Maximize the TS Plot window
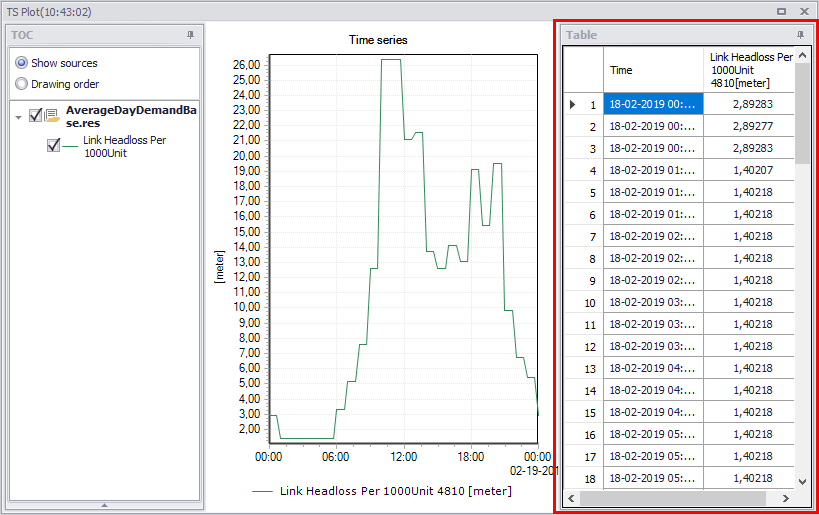 click(781, 11)
